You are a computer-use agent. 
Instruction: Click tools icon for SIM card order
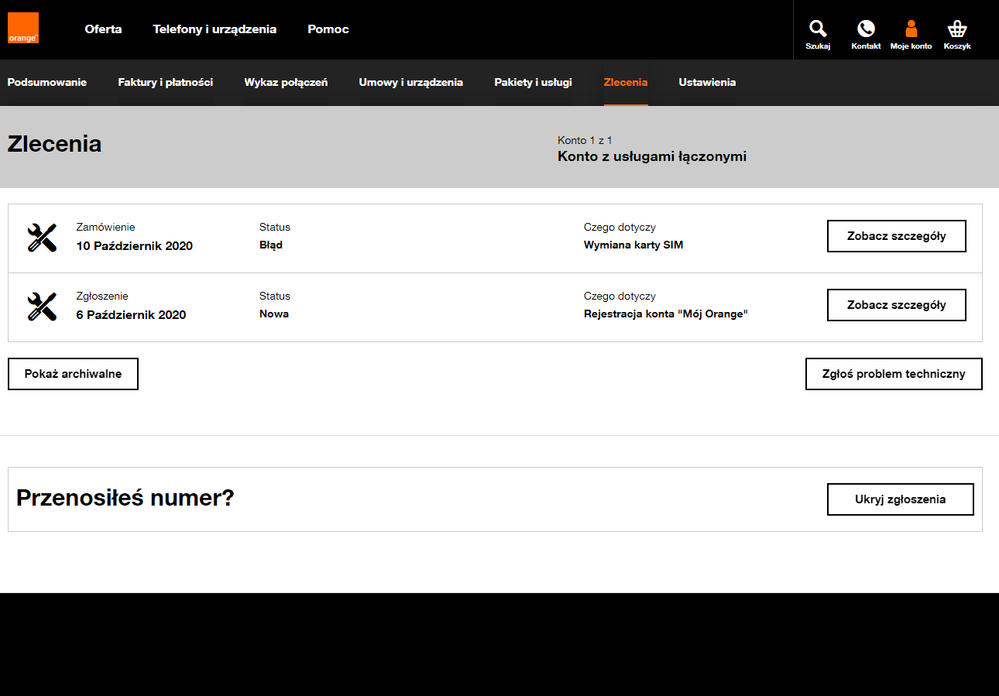coord(42,238)
